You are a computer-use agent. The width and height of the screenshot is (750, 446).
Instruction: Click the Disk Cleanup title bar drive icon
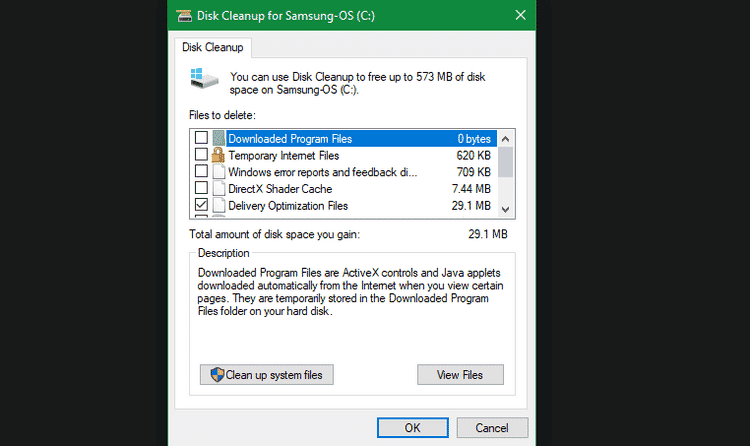[x=184, y=16]
